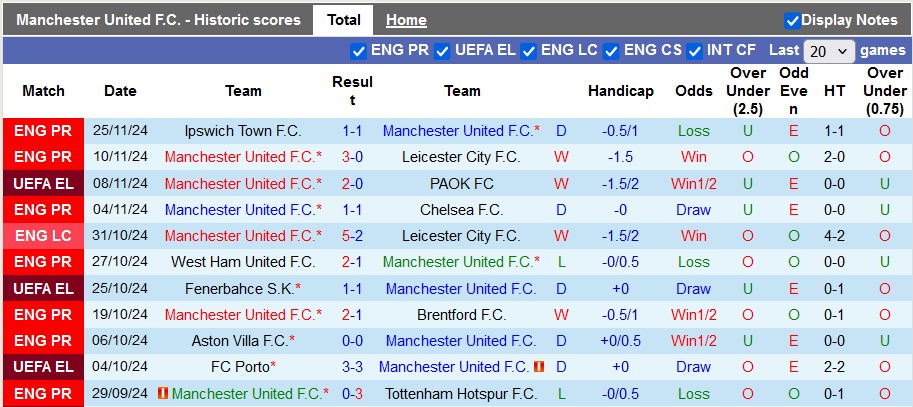Click the PAOK FC team name

pyautogui.click(x=461, y=183)
